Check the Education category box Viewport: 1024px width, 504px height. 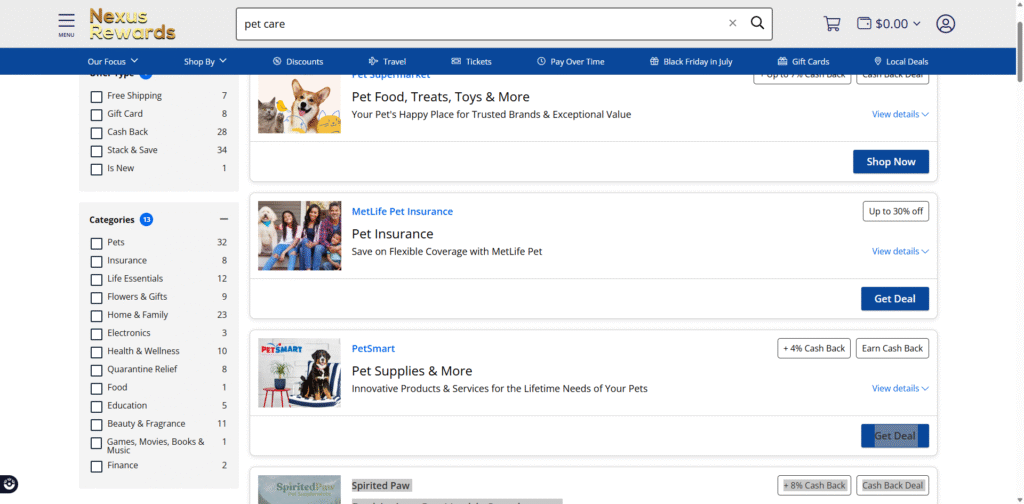96,407
